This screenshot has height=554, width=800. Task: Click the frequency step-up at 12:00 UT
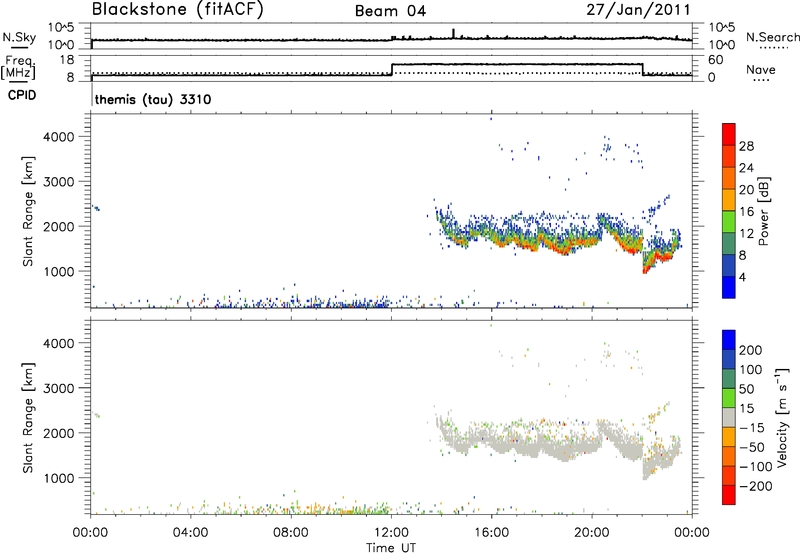pos(391,69)
